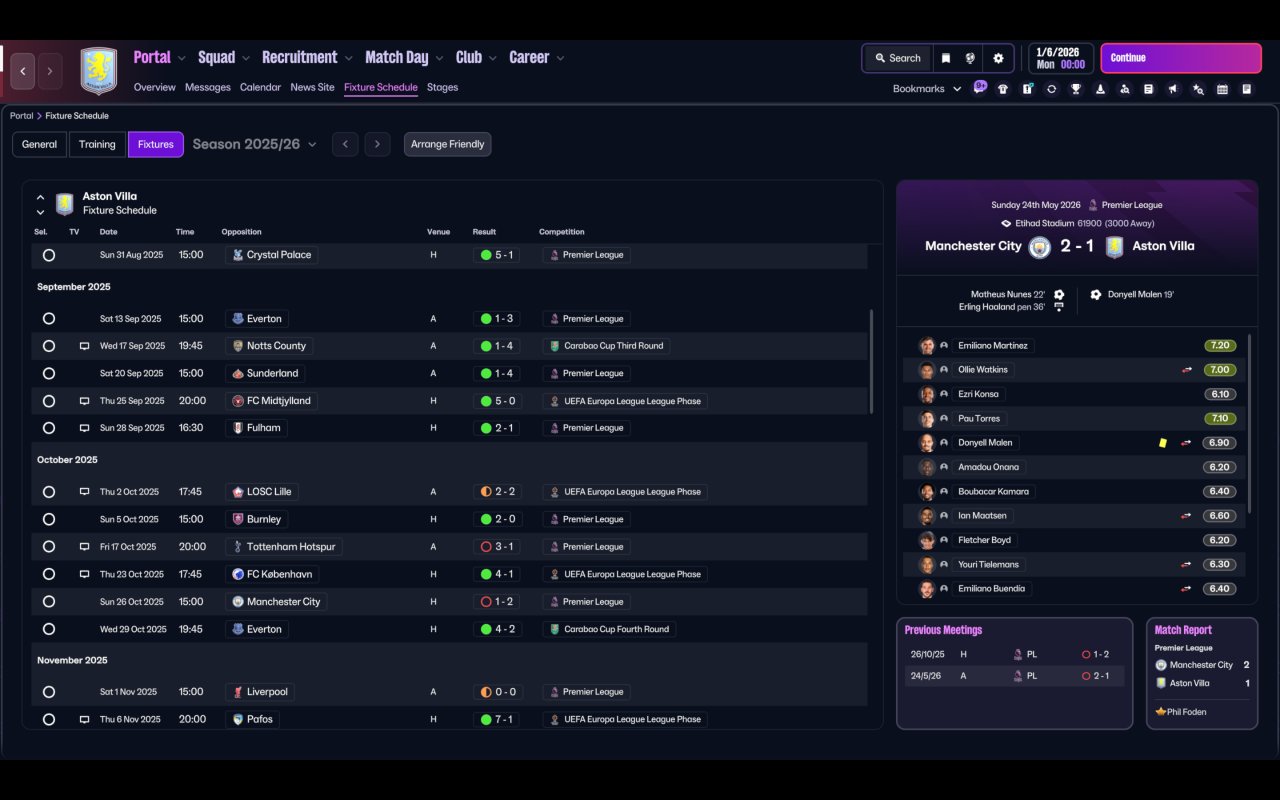Open the Bookmarks dropdown
The height and width of the screenshot is (800, 1280).
[x=927, y=89]
